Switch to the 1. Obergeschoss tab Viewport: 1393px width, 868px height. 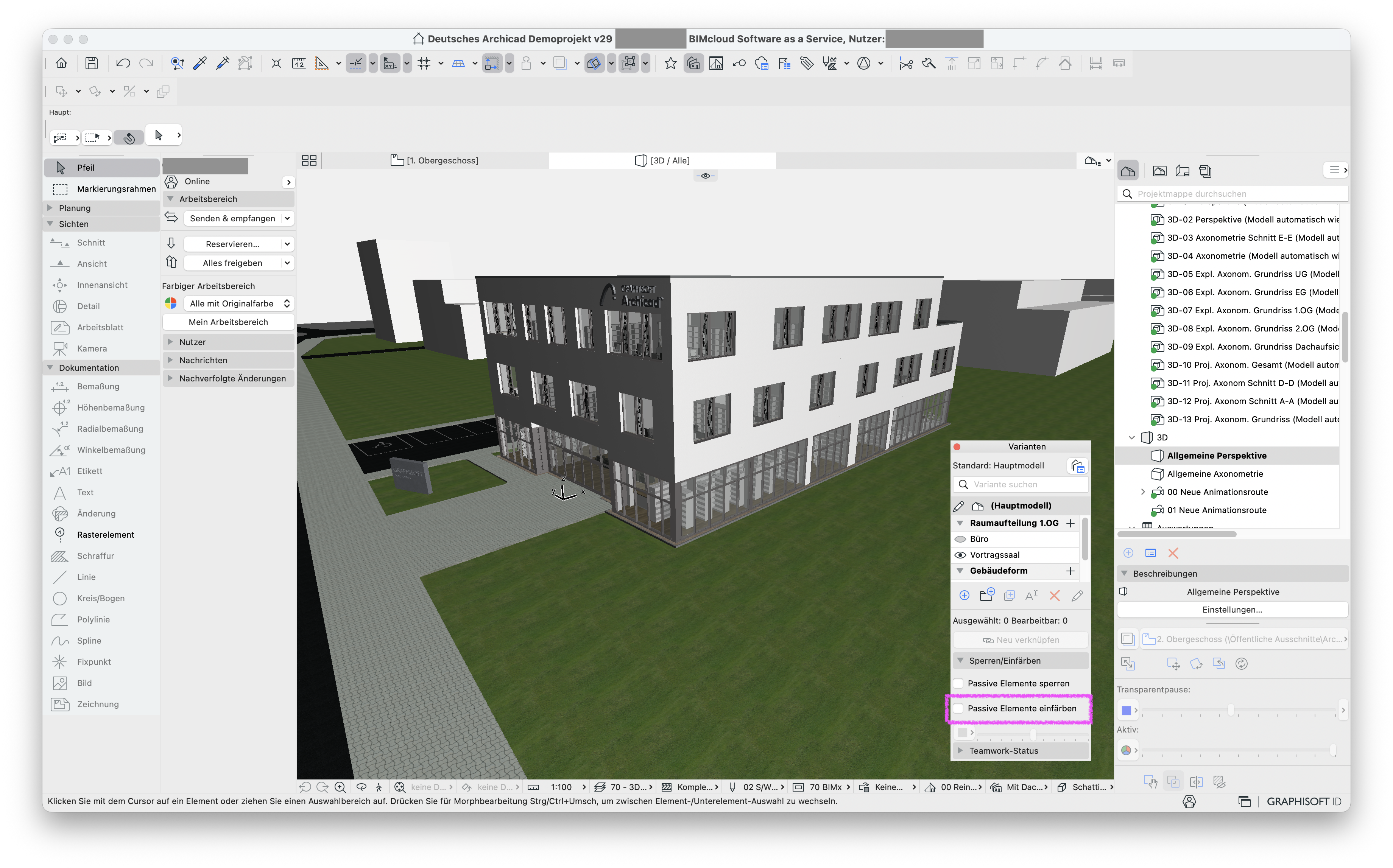coord(434,161)
